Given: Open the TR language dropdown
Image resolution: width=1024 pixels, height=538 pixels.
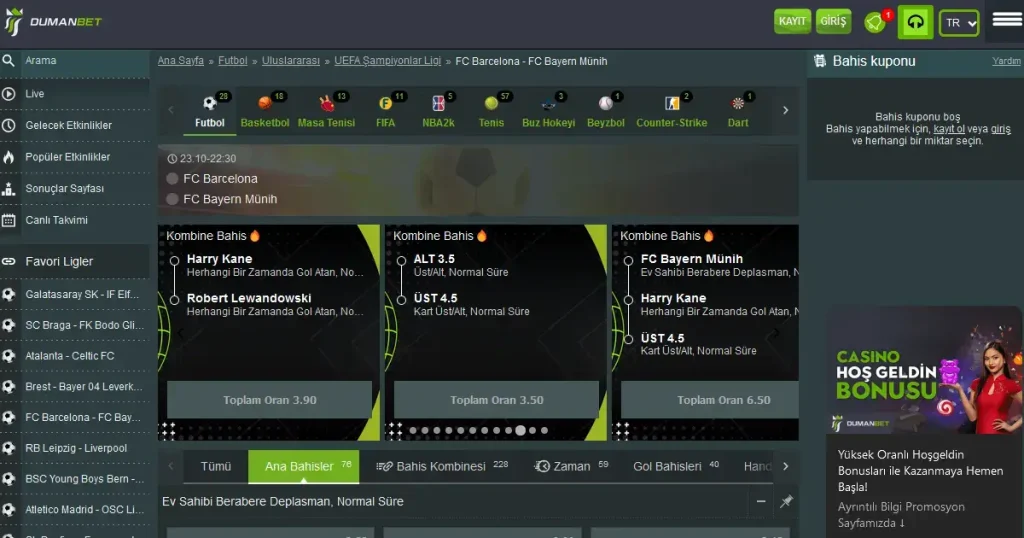Looking at the screenshot, I should pos(959,23).
